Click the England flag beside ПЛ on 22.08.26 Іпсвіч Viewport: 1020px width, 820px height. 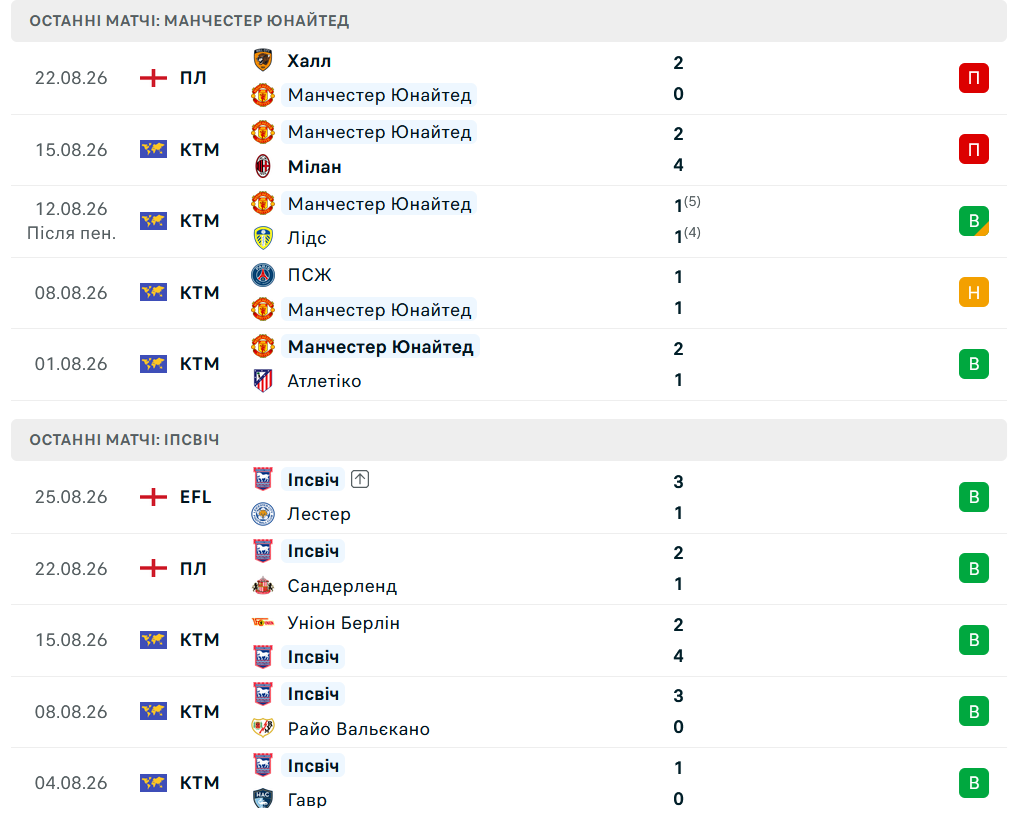[154, 568]
